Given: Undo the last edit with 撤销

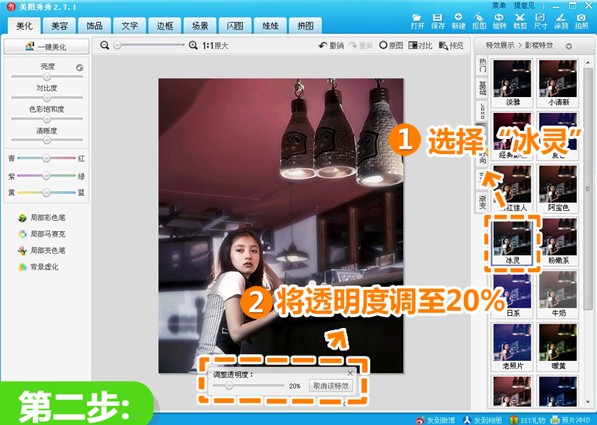Looking at the screenshot, I should 331,46.
